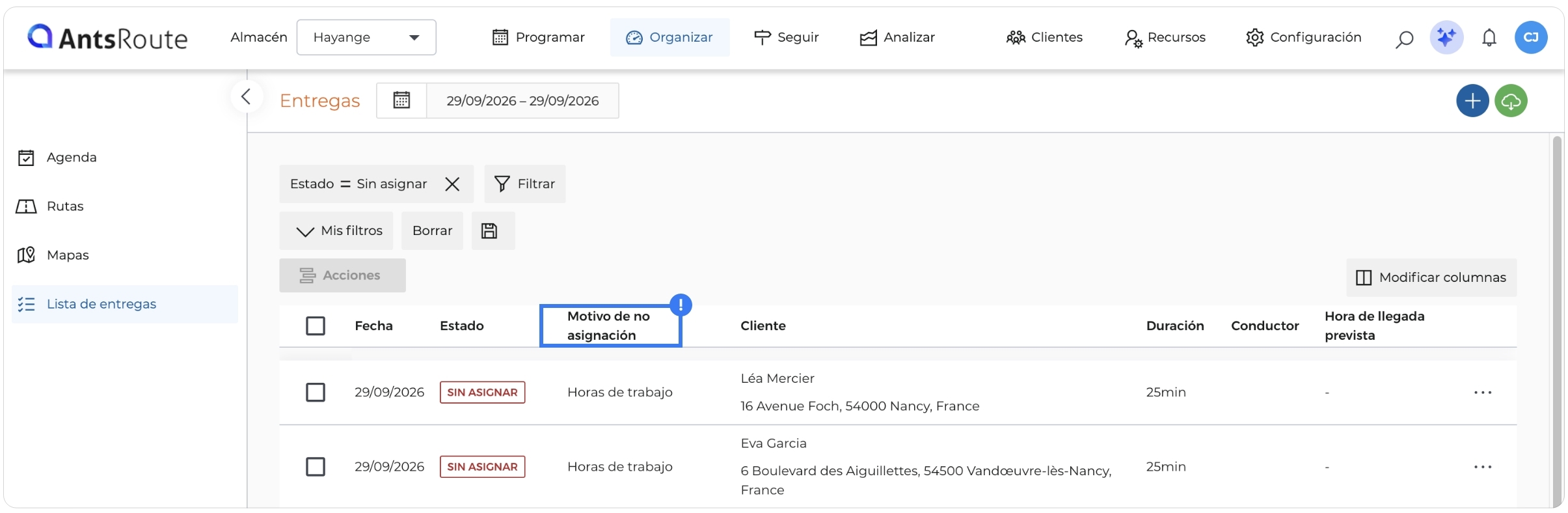Sort by the Fecha column header
Image resolution: width=1568 pixels, height=513 pixels.
point(373,326)
